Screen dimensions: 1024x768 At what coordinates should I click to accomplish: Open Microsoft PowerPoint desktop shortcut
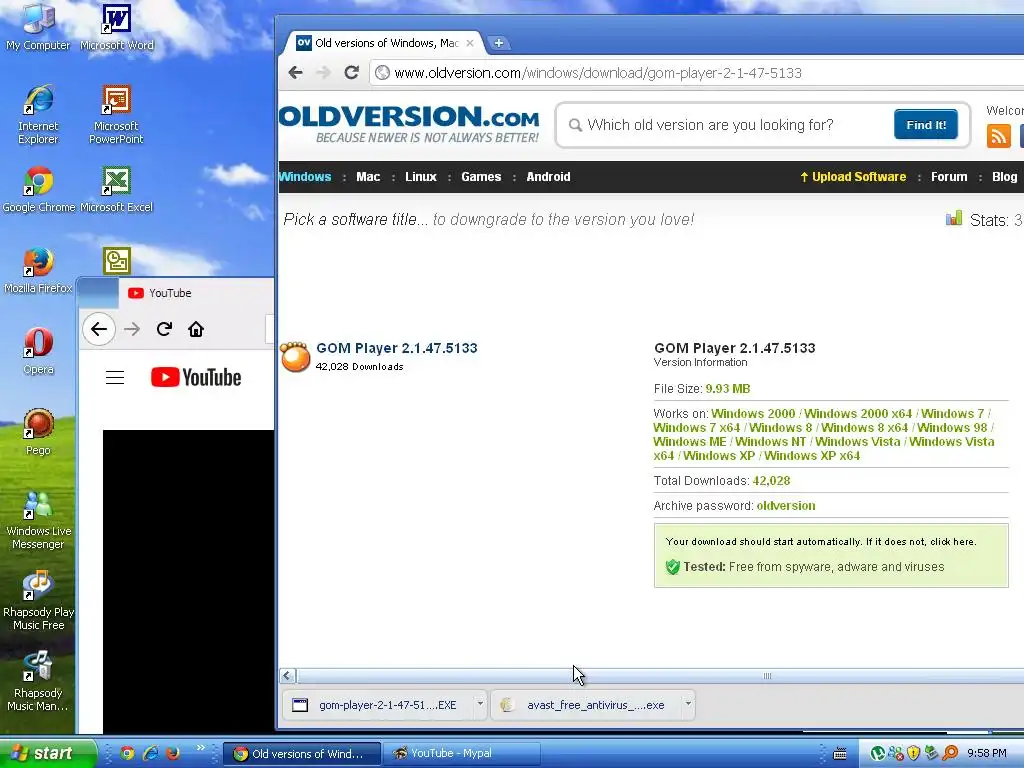pyautogui.click(x=116, y=114)
